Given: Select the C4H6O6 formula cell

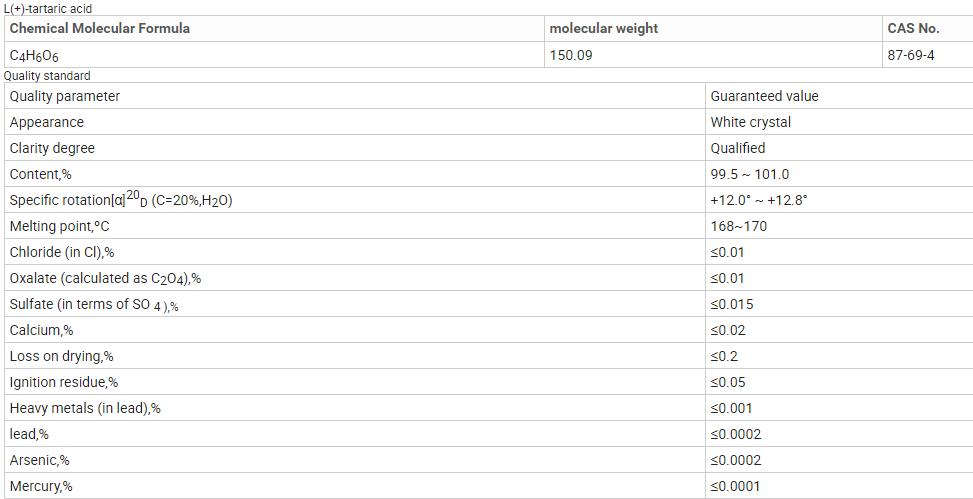Looking at the screenshot, I should tap(34, 56).
